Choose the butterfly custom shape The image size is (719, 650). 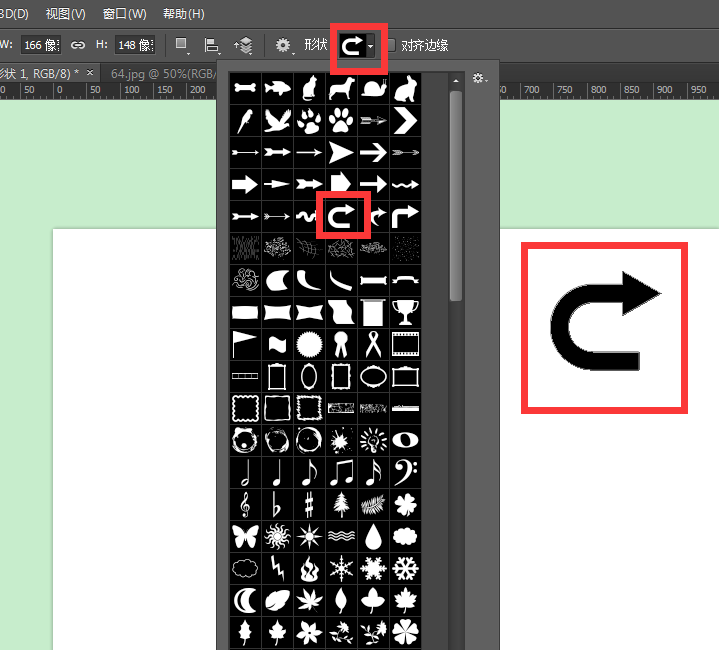(x=245, y=537)
